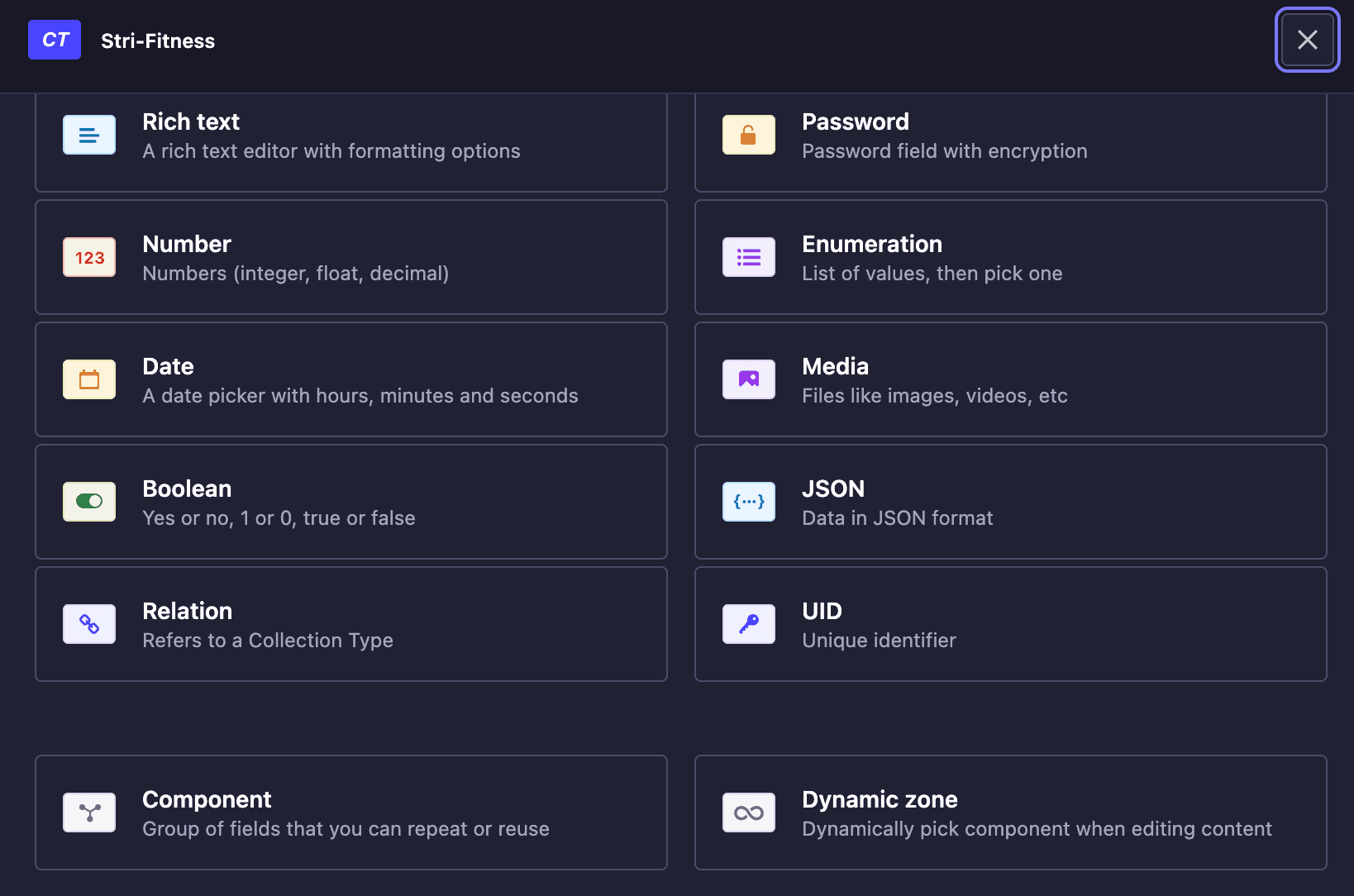Click the Relation chain-link icon
Image resolution: width=1354 pixels, height=896 pixels.
(89, 624)
